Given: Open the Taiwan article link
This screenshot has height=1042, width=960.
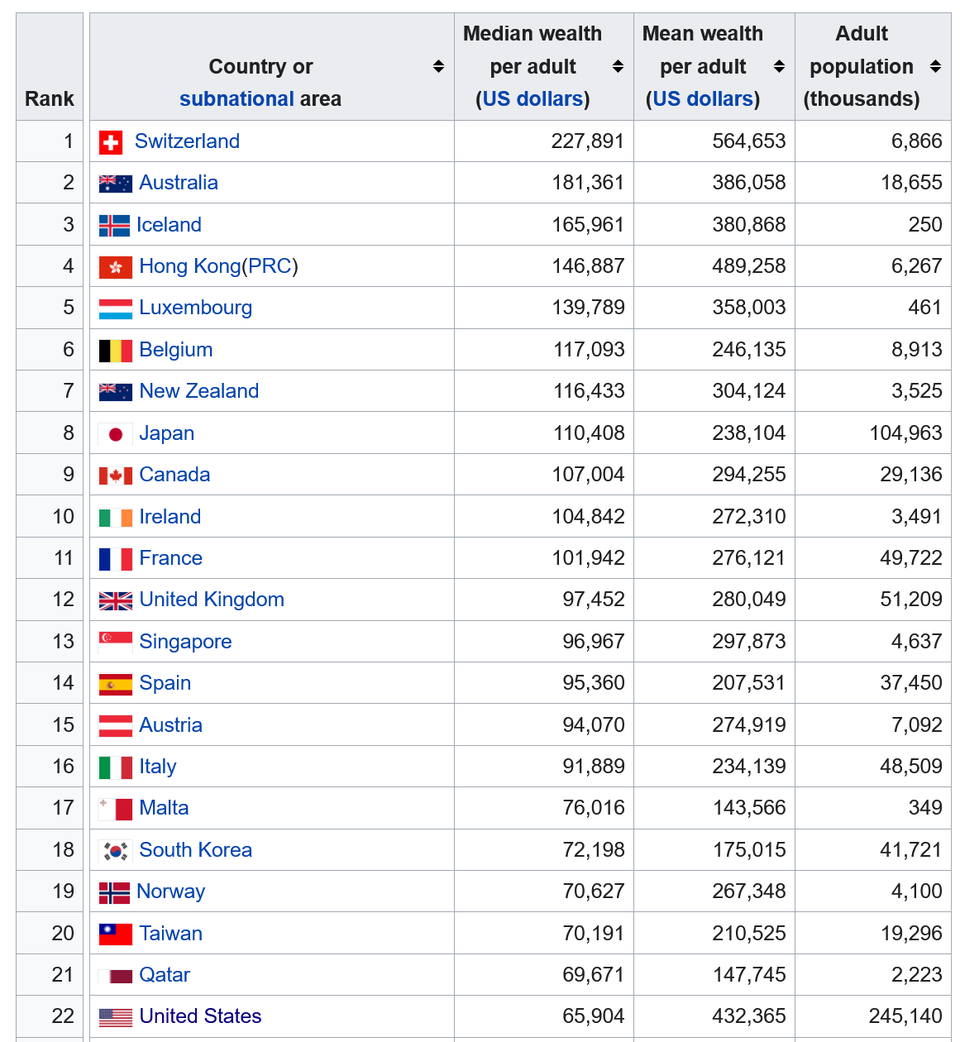Looking at the screenshot, I should 171,933.
